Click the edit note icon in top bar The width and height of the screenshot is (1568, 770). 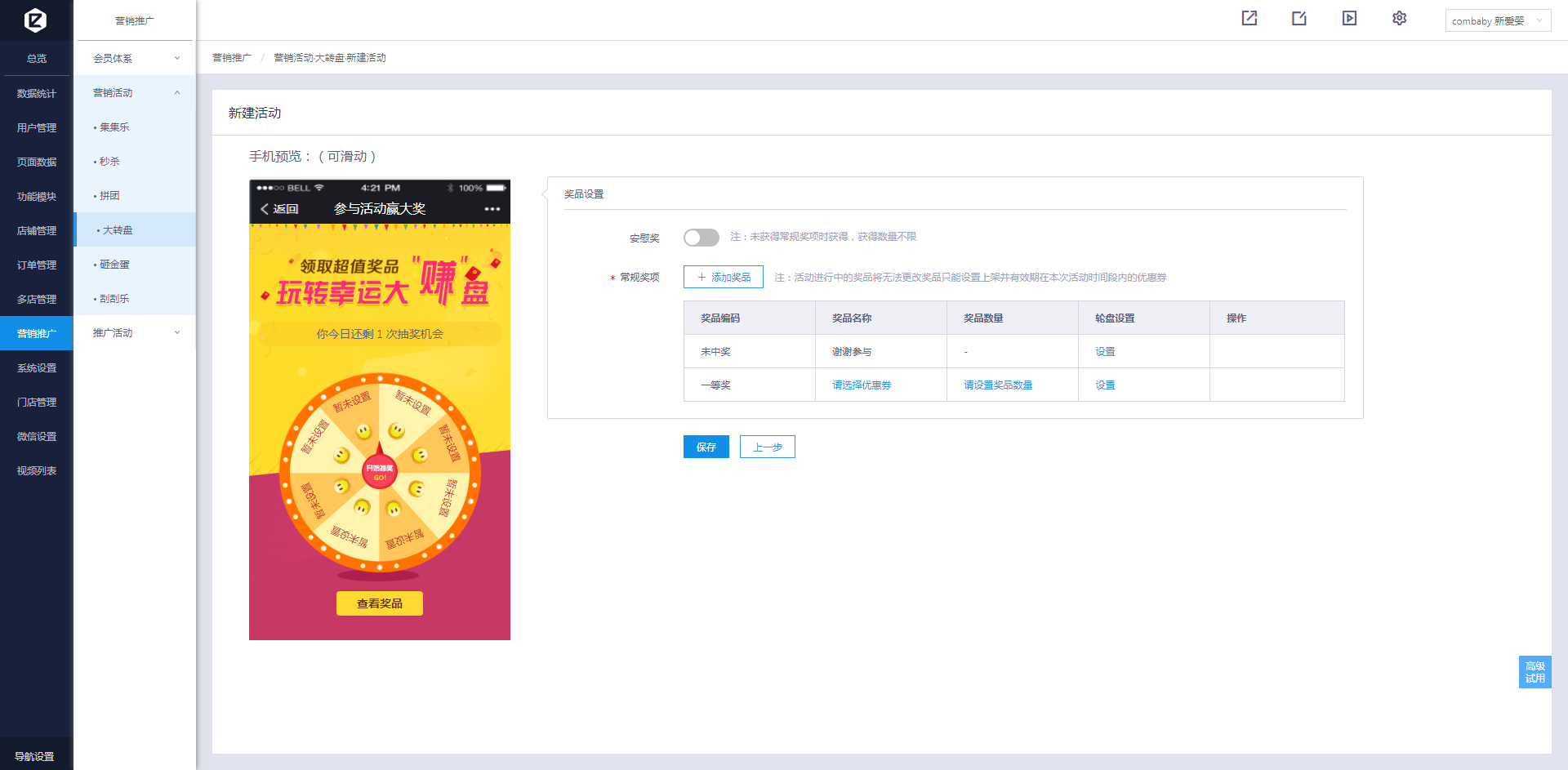(x=1299, y=18)
